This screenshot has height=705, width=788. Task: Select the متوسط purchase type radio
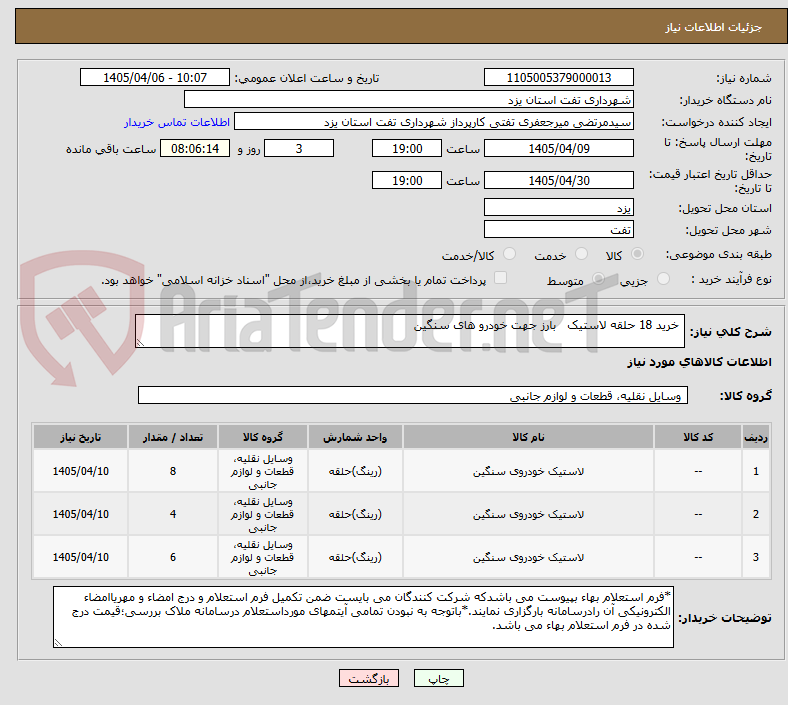click(x=598, y=279)
